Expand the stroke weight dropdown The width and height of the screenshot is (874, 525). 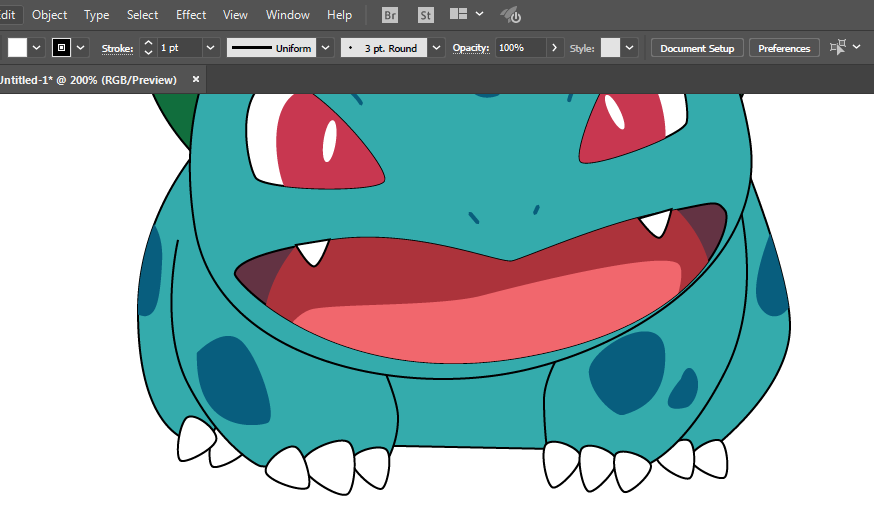coord(211,48)
